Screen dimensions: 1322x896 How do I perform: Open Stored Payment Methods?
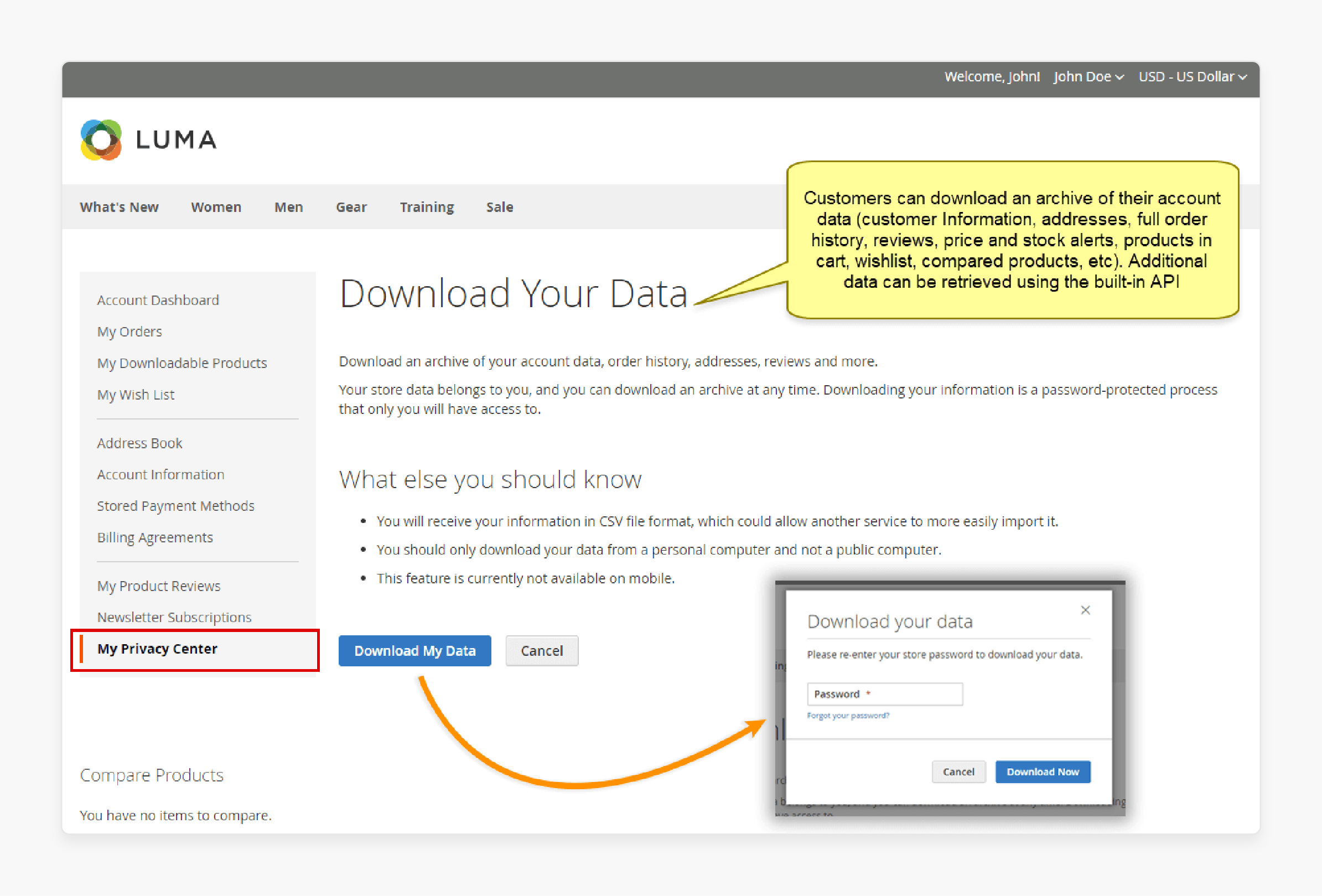175,506
